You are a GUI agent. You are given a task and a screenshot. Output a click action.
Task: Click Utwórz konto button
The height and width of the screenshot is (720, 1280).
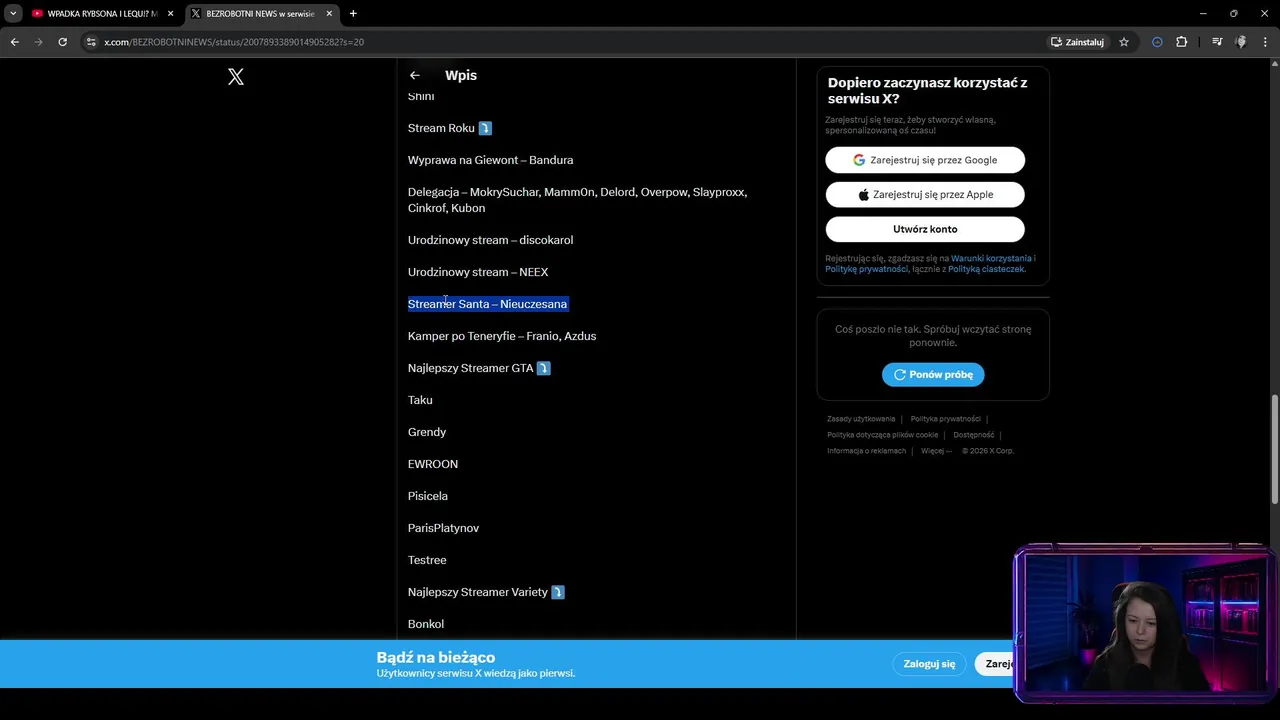pos(925,229)
